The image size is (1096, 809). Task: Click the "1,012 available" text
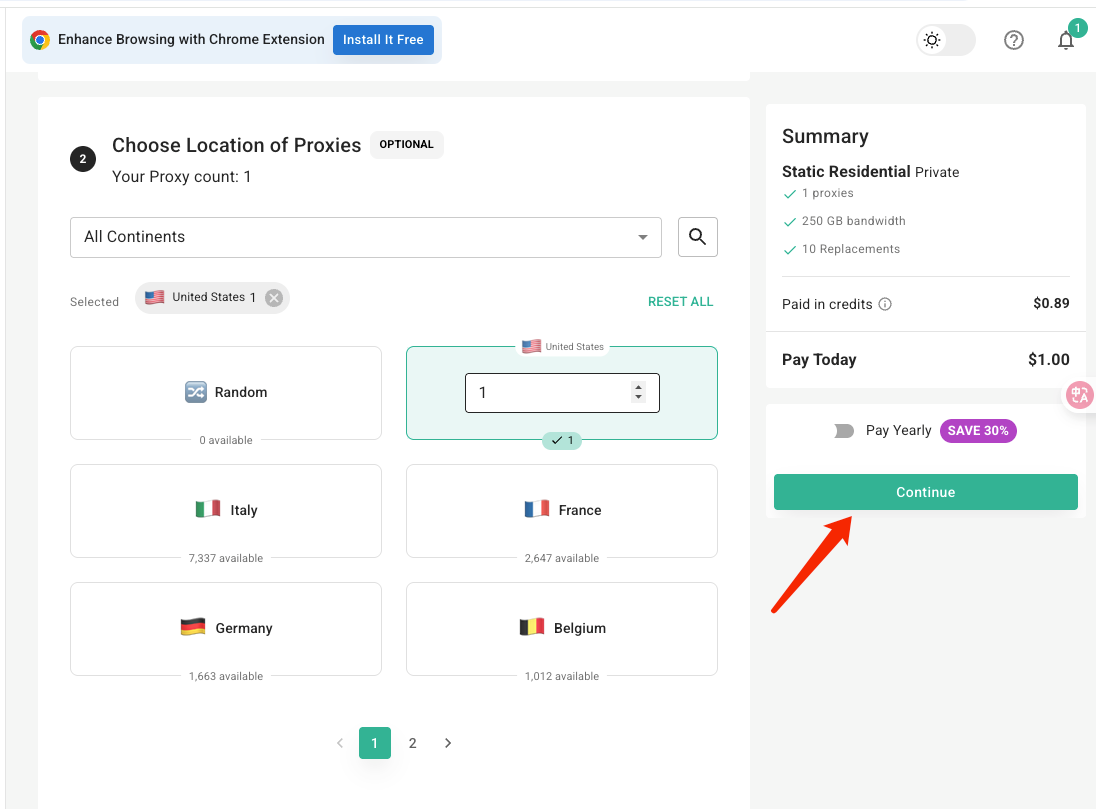tap(562, 676)
